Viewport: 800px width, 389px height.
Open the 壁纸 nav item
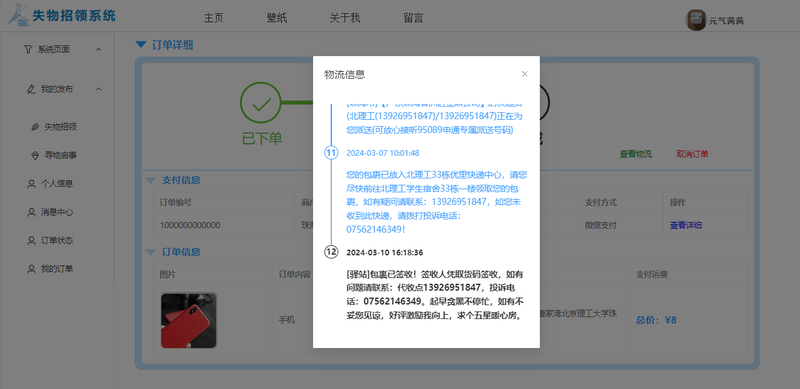(x=277, y=18)
